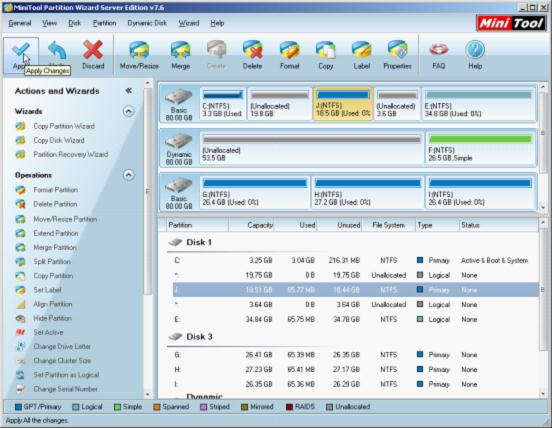The image size is (552, 428).
Task: Select the H: 27.23 GB row
Action: click(x=355, y=370)
